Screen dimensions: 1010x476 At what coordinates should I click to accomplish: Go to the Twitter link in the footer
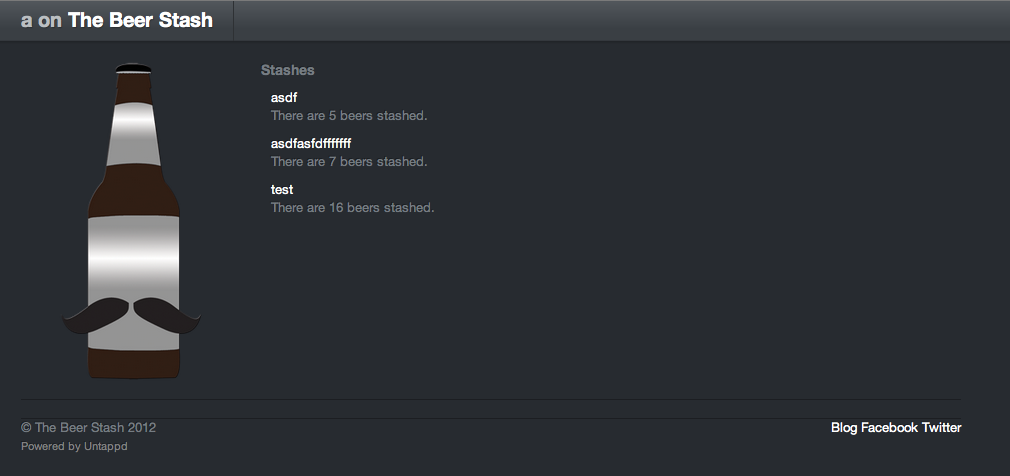click(x=941, y=428)
